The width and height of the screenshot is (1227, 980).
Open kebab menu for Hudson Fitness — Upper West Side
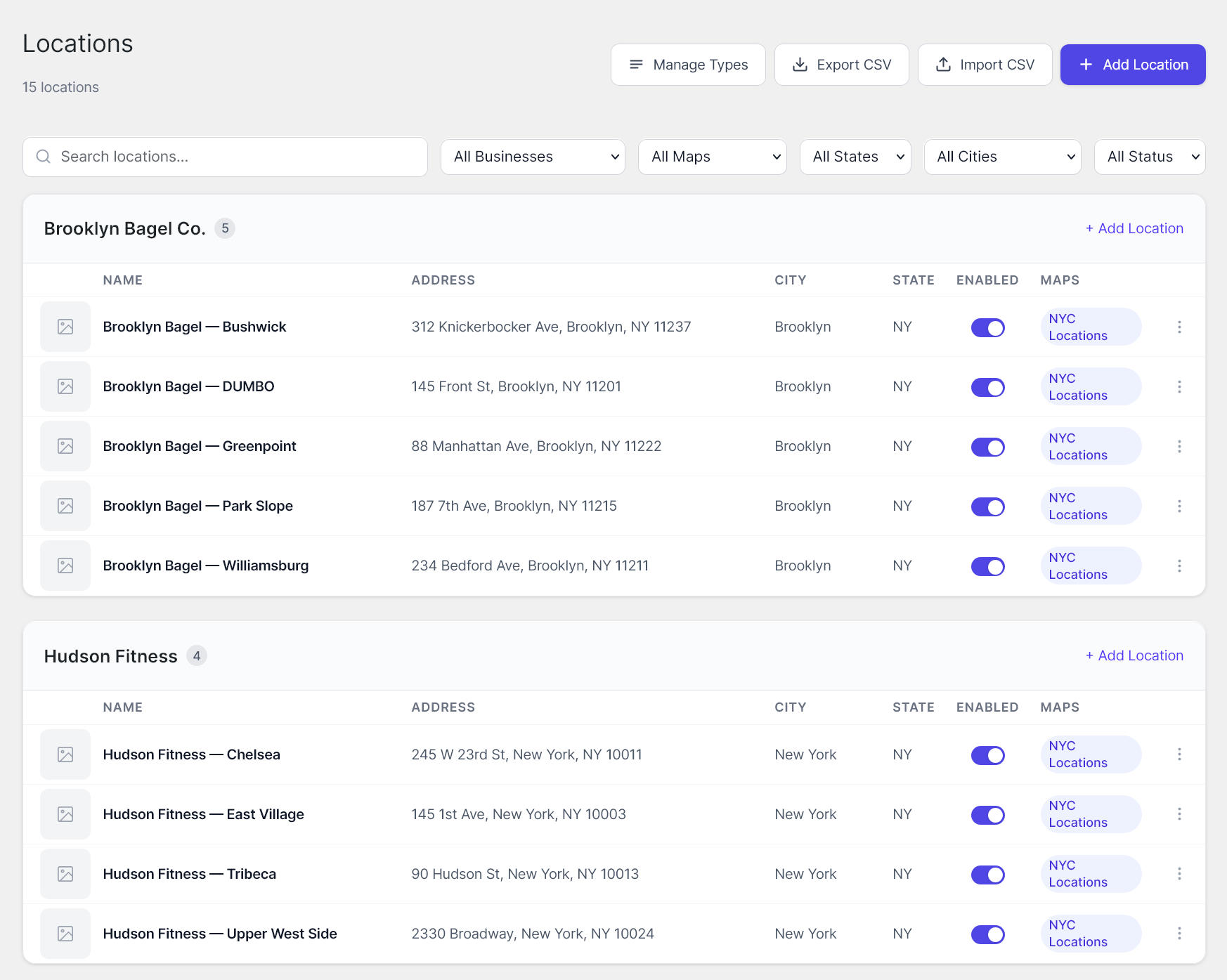coord(1179,933)
